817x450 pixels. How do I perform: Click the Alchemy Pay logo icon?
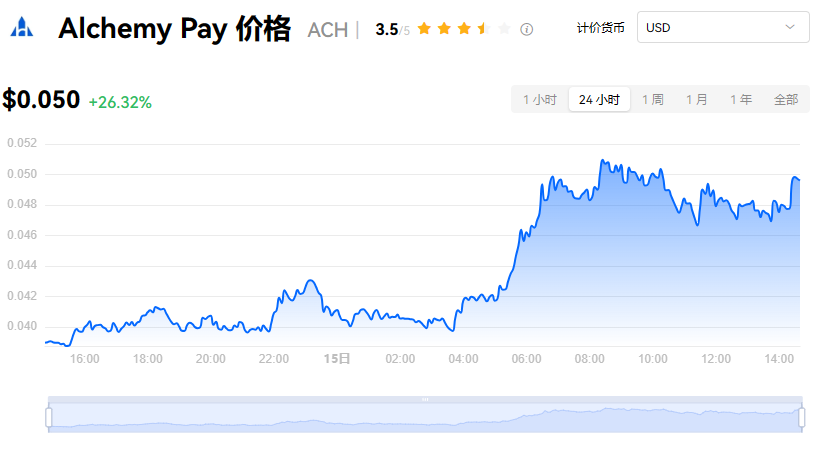(22, 27)
